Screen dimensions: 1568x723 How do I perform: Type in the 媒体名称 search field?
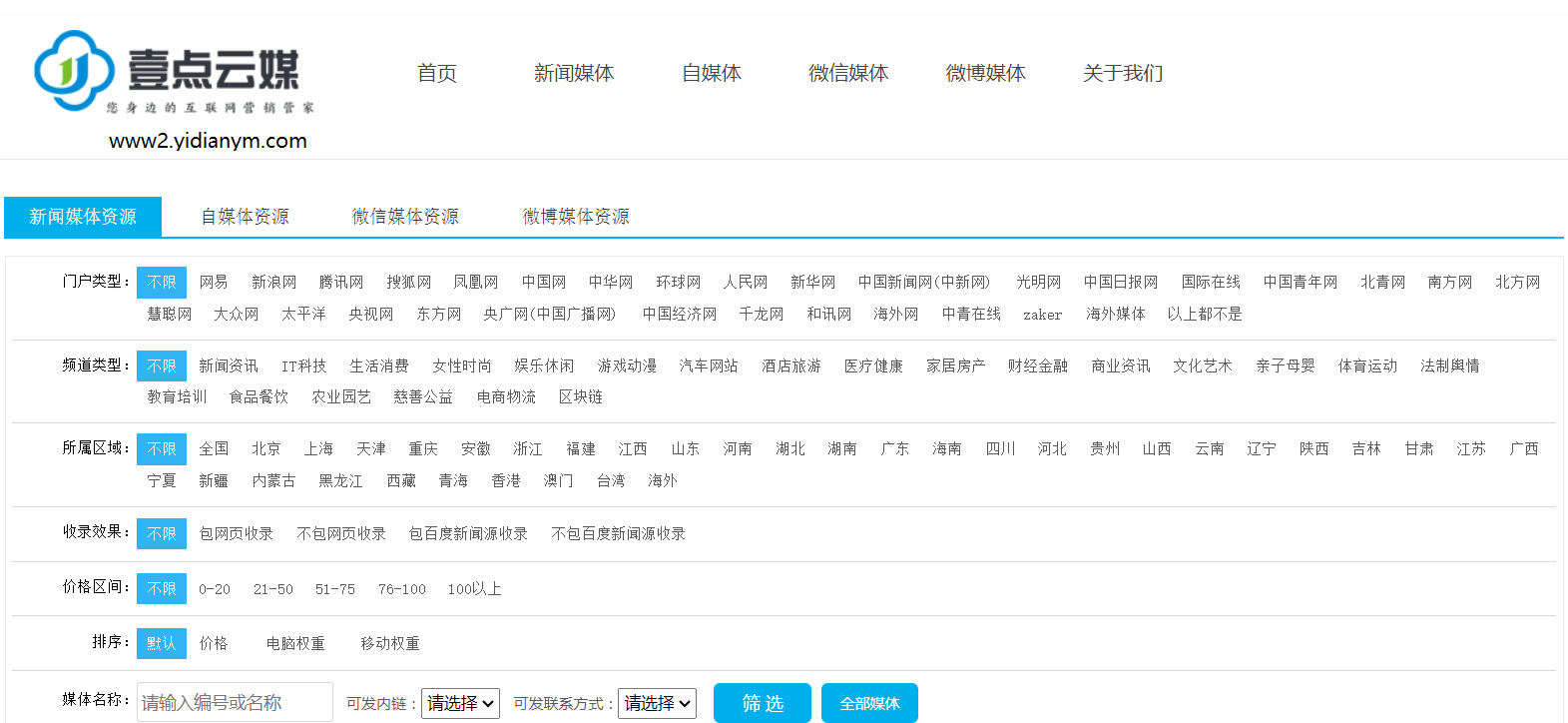[236, 703]
